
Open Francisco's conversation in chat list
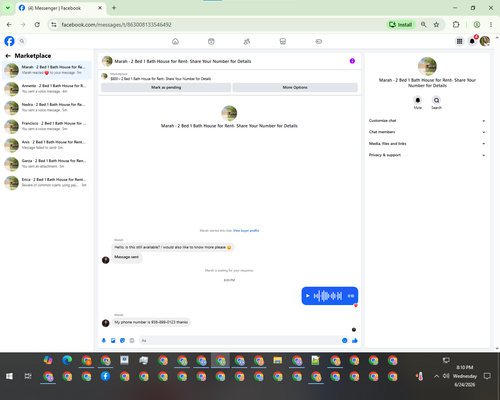click(x=47, y=126)
